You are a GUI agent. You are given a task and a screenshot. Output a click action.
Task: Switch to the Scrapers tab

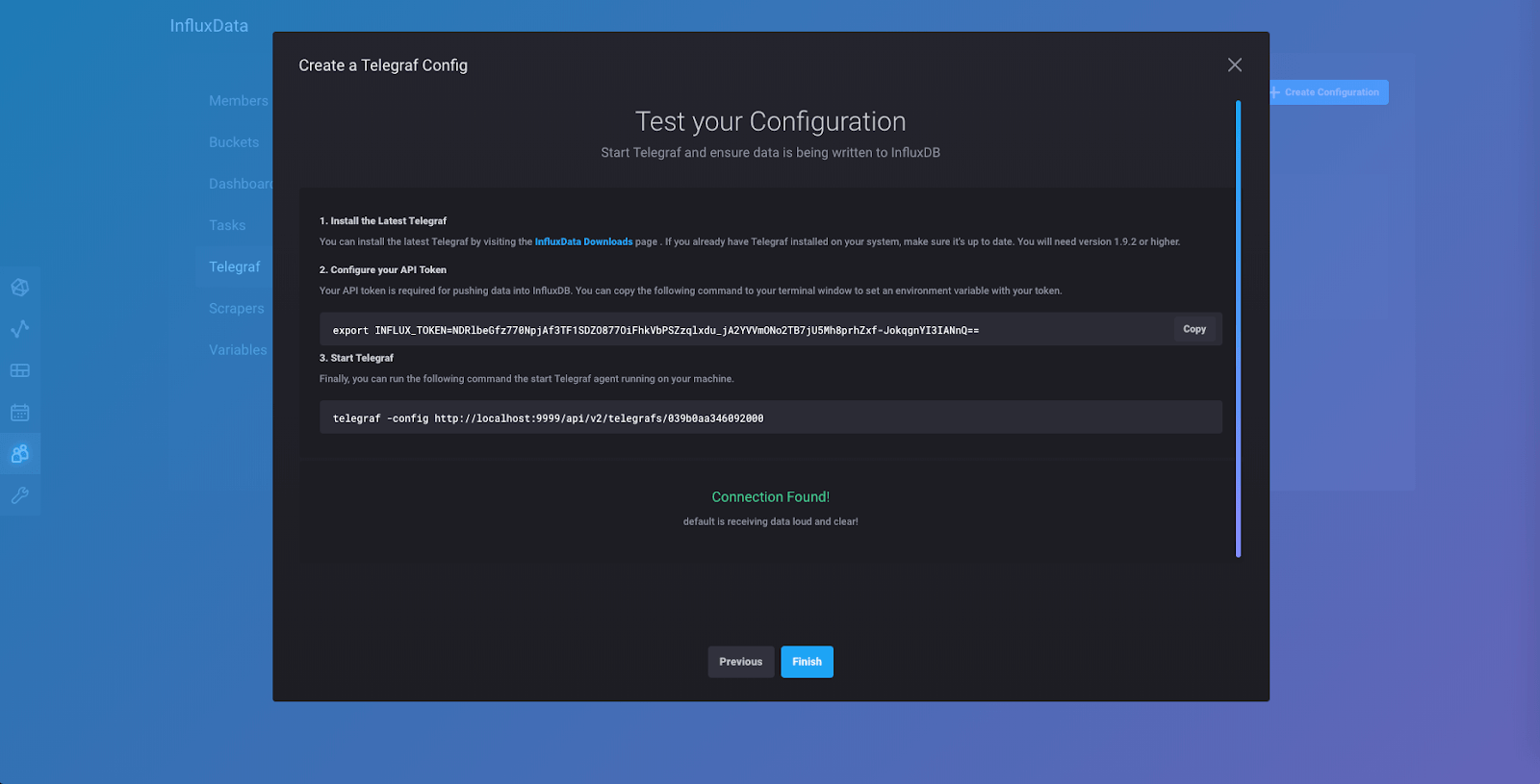coord(236,309)
